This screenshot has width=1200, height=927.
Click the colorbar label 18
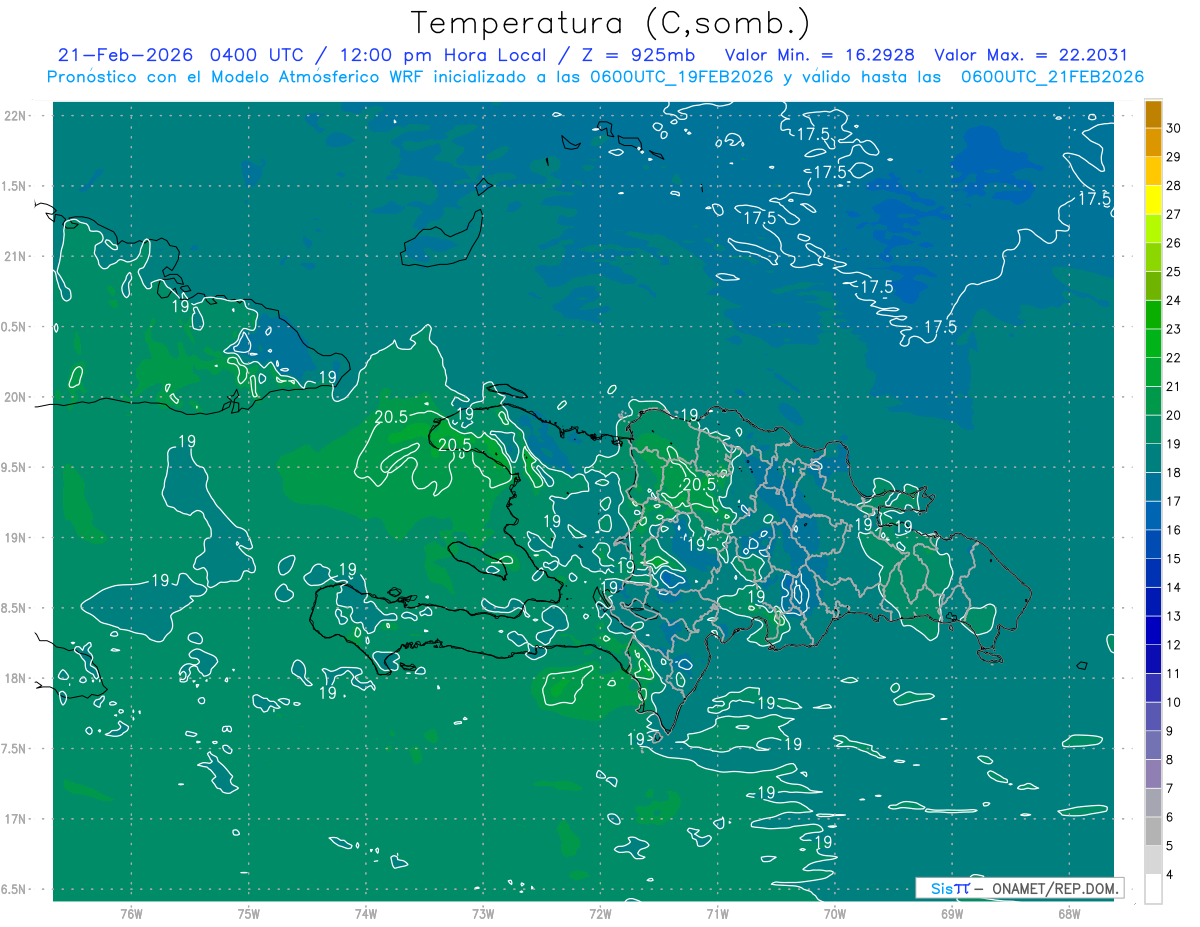click(x=1174, y=472)
